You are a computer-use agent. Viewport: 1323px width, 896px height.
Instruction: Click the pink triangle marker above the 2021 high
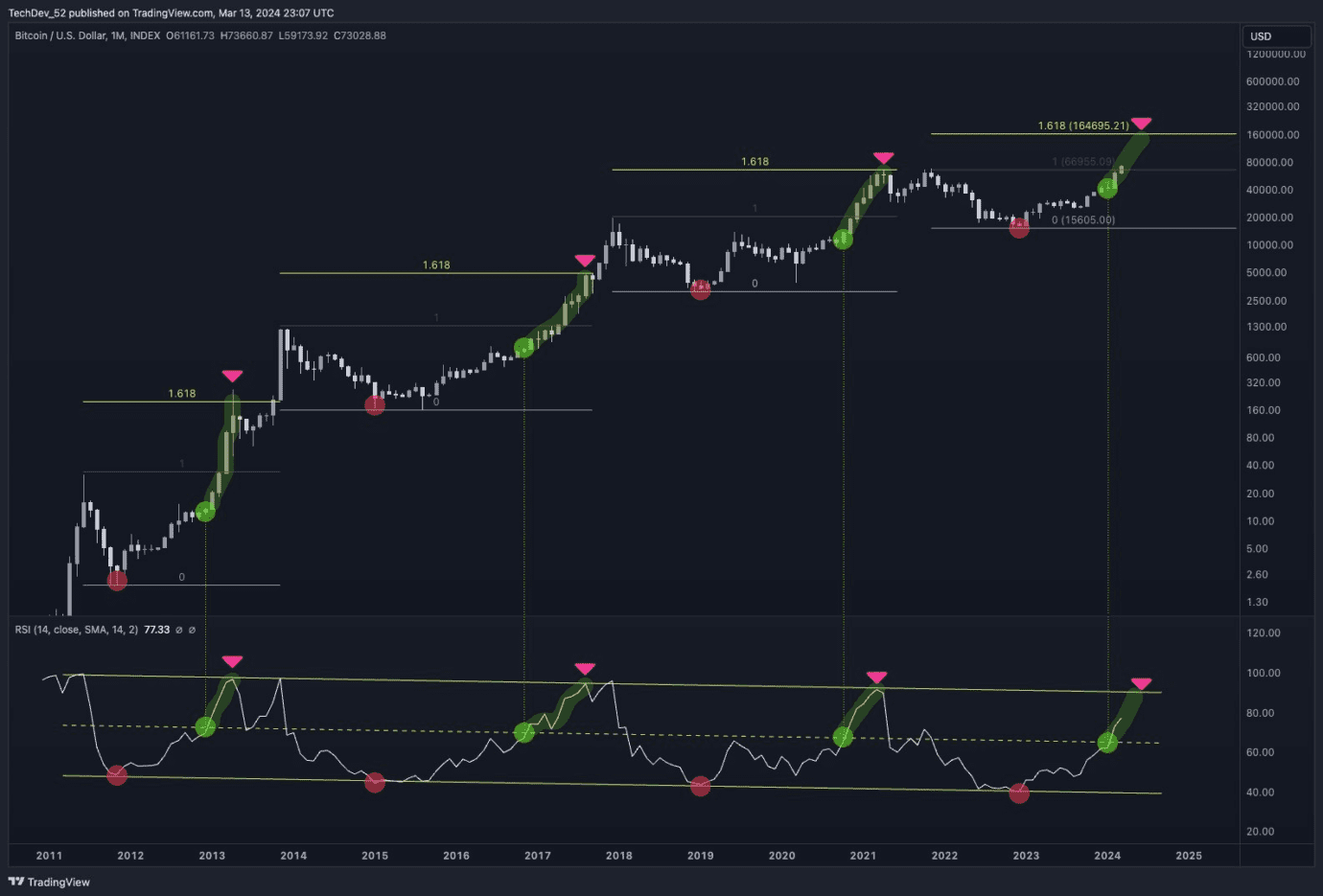point(883,156)
